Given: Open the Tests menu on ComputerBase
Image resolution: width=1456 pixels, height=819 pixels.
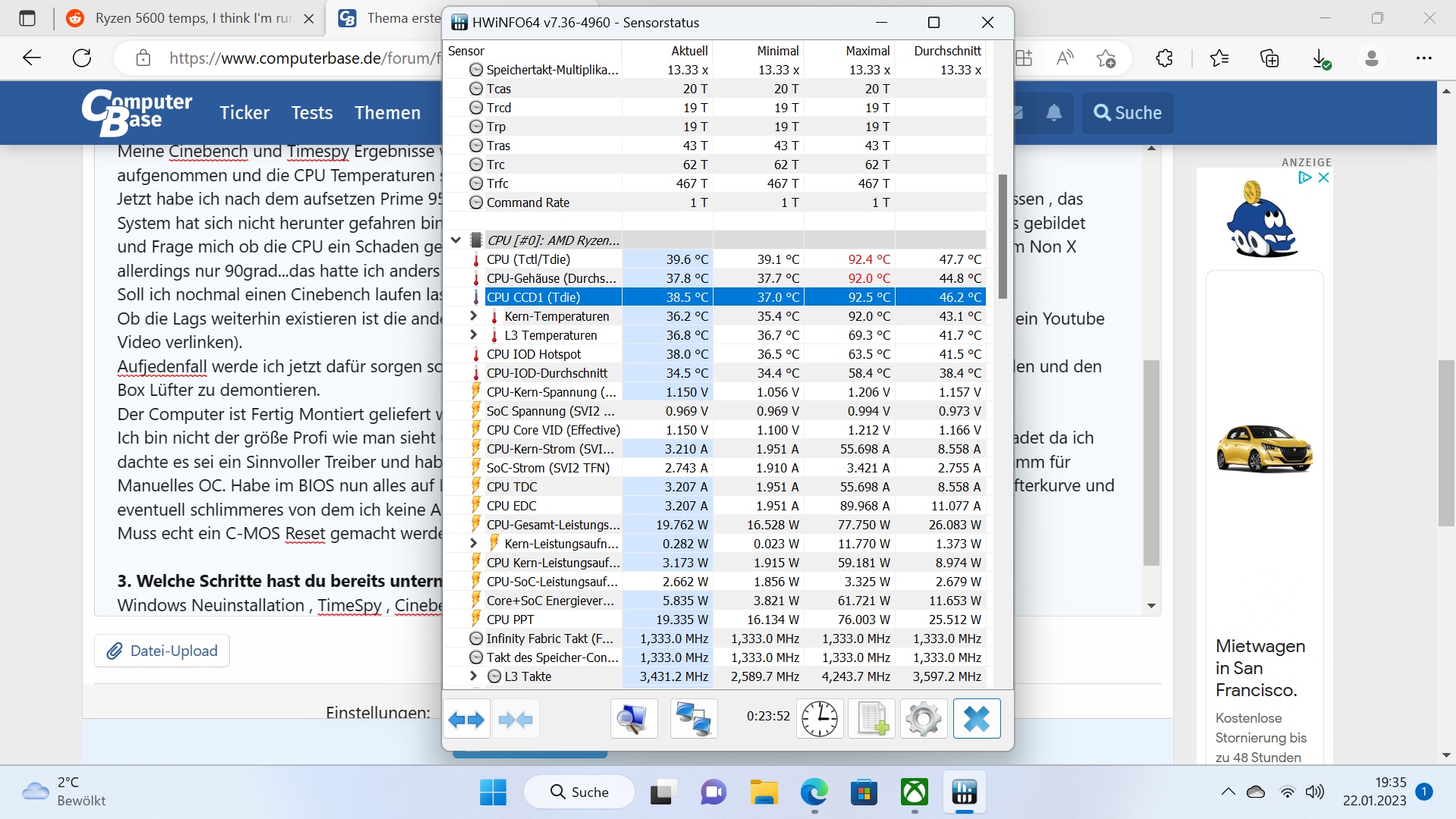Looking at the screenshot, I should [x=312, y=113].
